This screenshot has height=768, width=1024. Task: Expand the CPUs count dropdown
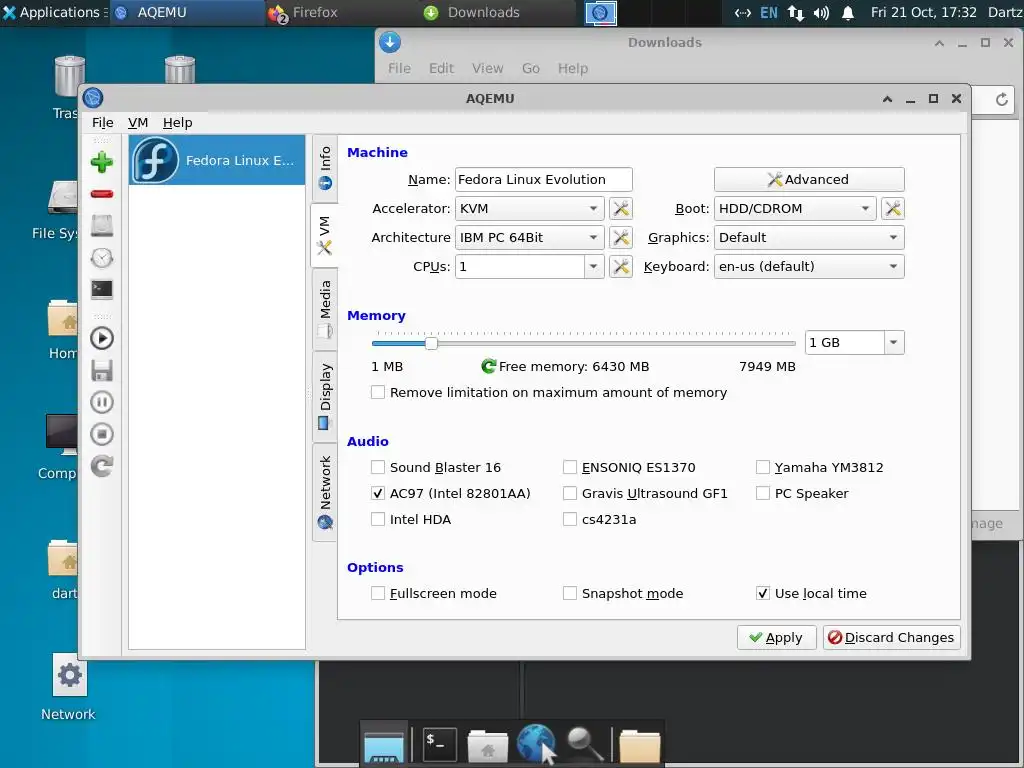[593, 266]
